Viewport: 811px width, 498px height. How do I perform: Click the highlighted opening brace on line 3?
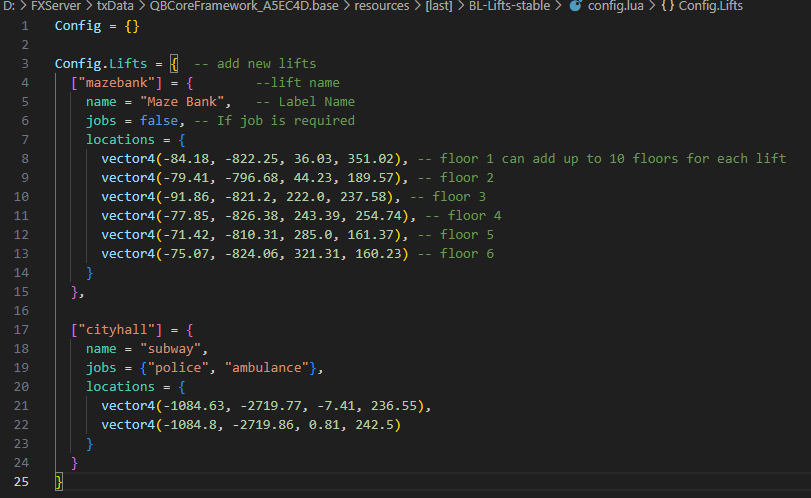174,64
